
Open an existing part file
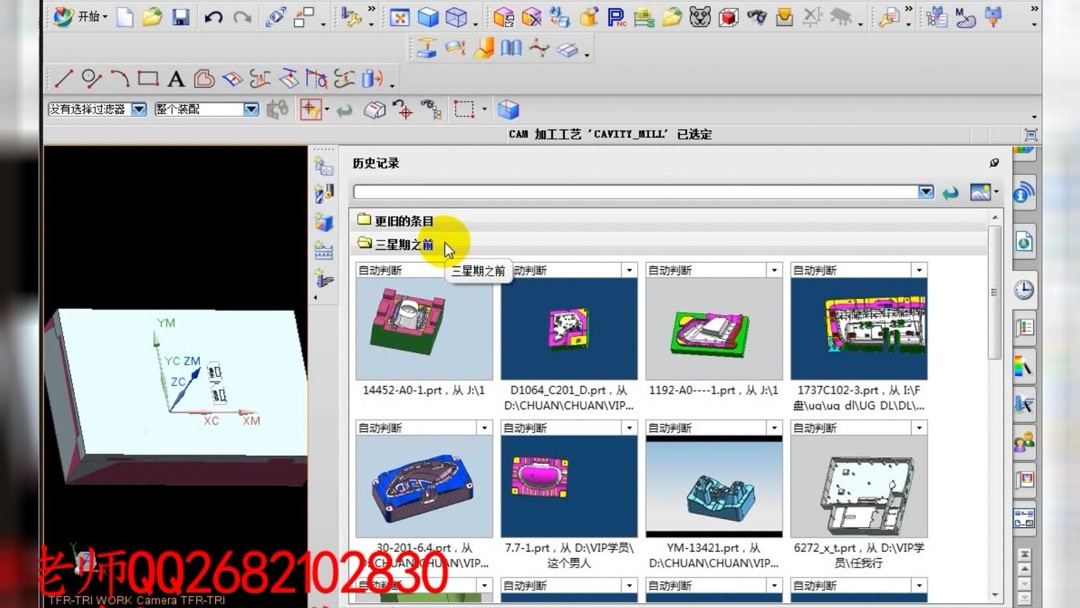point(152,17)
